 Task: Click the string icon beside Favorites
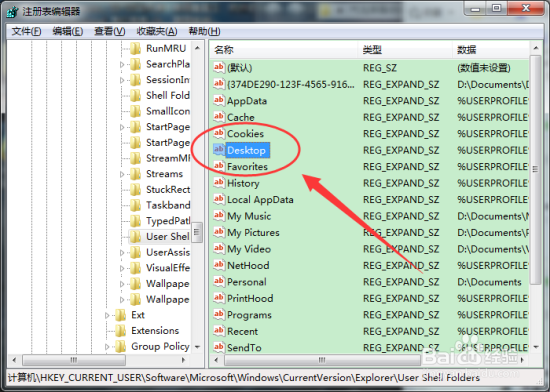[x=219, y=166]
